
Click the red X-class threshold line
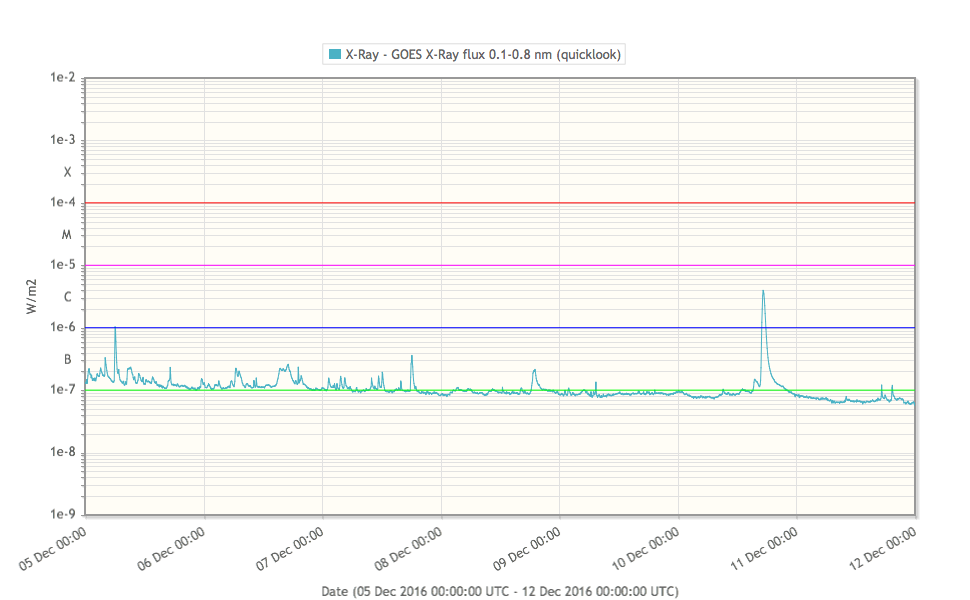pyautogui.click(x=500, y=203)
